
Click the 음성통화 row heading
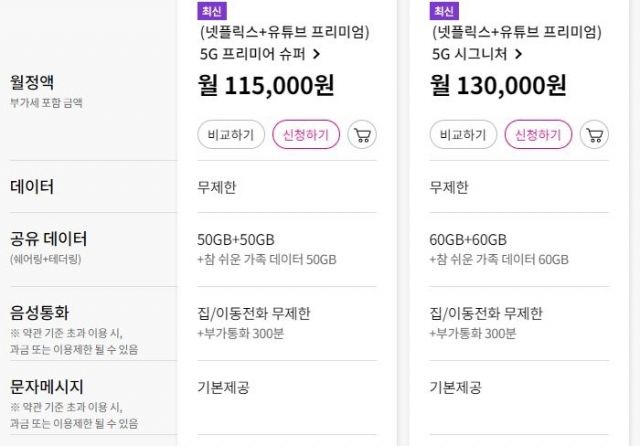point(40,313)
